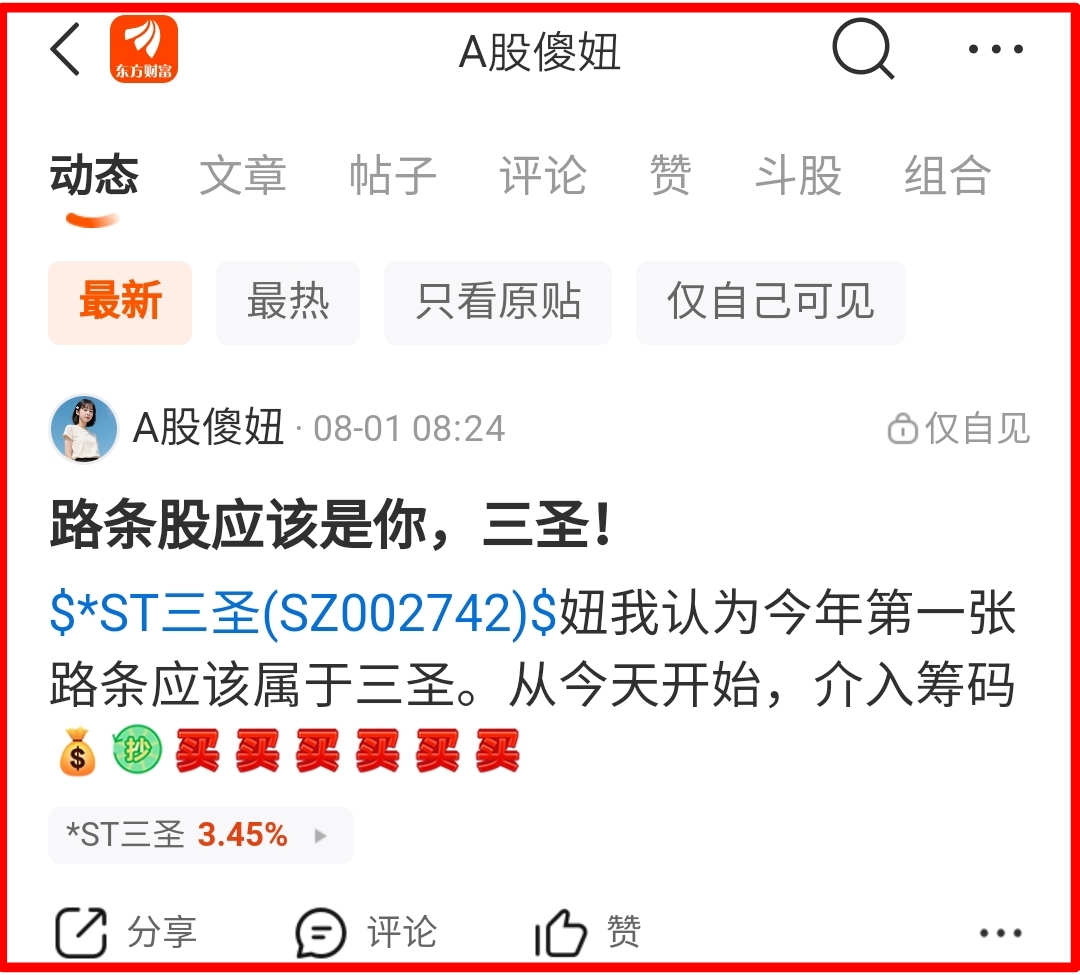Select the 最新 filter chip
Viewport: 1080px width, 975px height.
[120, 302]
